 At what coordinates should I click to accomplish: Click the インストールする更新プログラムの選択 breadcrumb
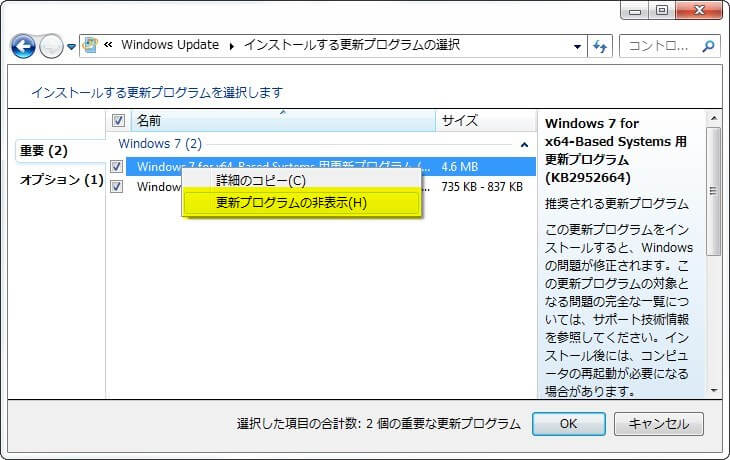(x=352, y=45)
